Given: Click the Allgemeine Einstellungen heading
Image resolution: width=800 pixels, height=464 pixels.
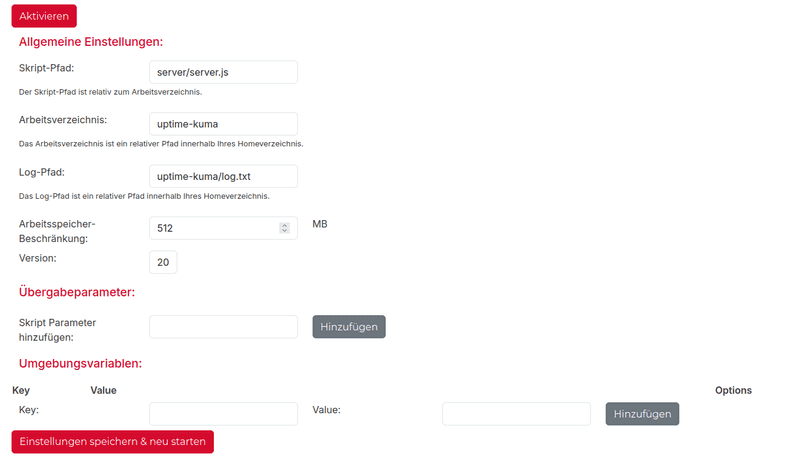Looking at the screenshot, I should (91, 42).
